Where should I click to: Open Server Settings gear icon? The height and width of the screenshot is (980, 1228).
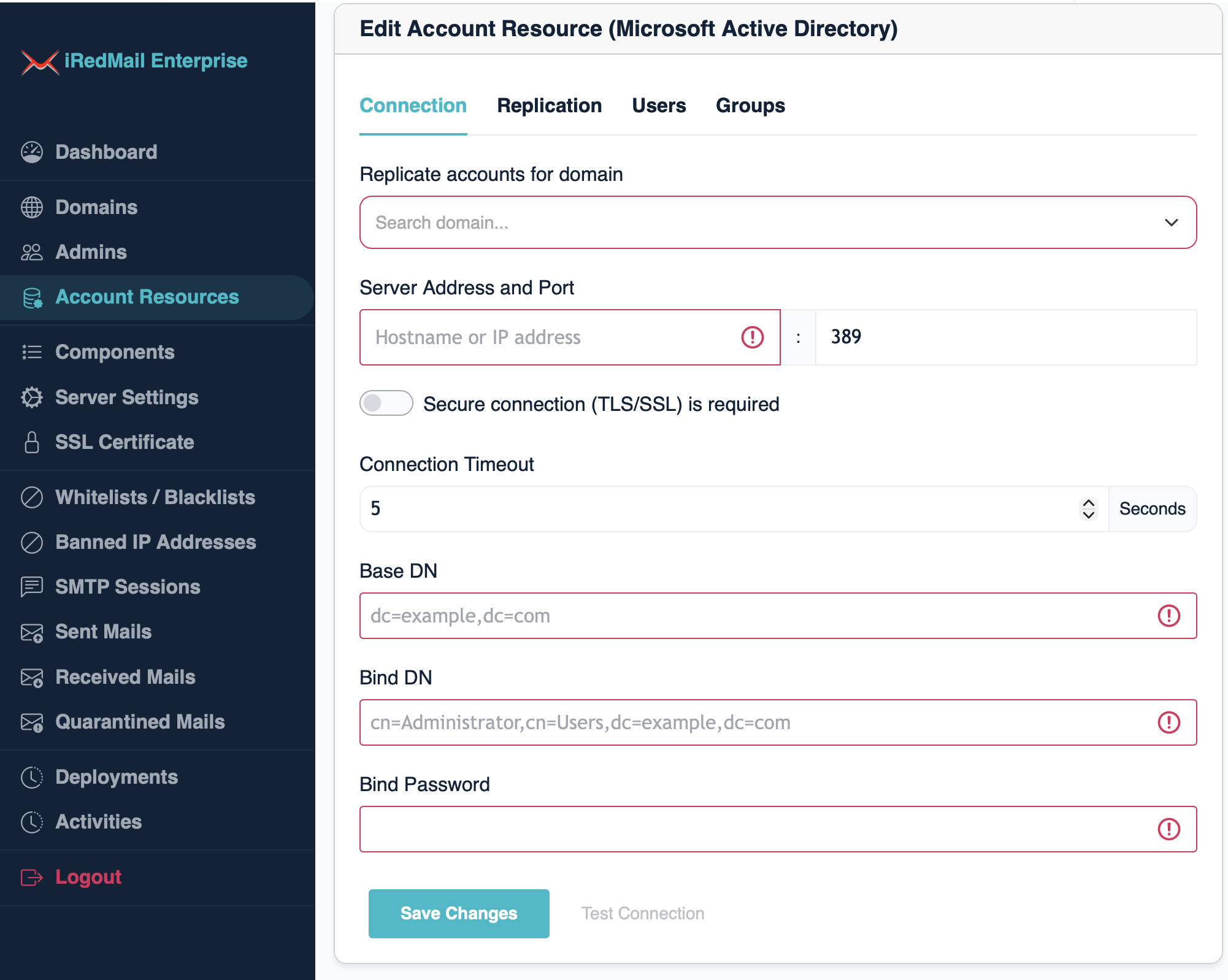click(31, 397)
